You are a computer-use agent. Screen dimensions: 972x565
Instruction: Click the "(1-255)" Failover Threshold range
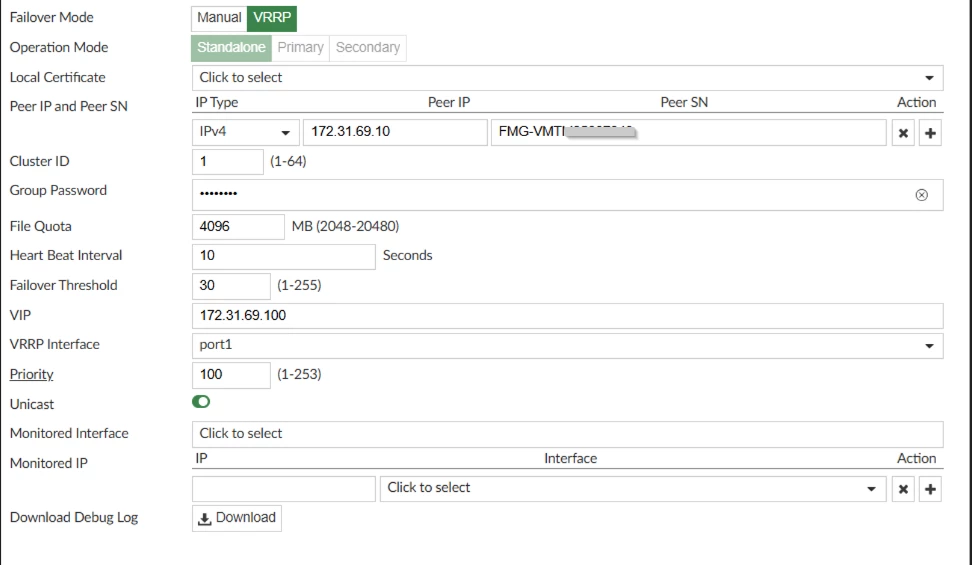(299, 285)
